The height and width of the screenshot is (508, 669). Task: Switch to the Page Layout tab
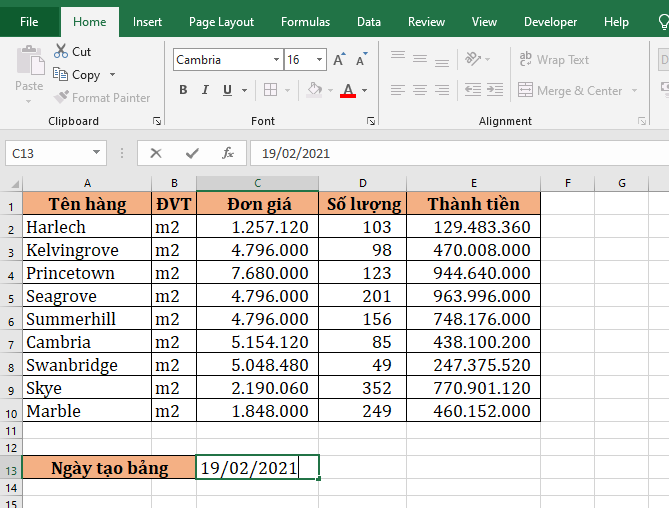pyautogui.click(x=221, y=22)
